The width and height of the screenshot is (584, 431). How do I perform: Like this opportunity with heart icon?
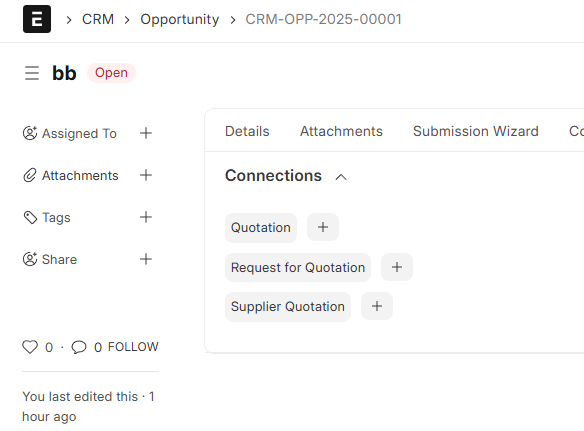[30, 347]
